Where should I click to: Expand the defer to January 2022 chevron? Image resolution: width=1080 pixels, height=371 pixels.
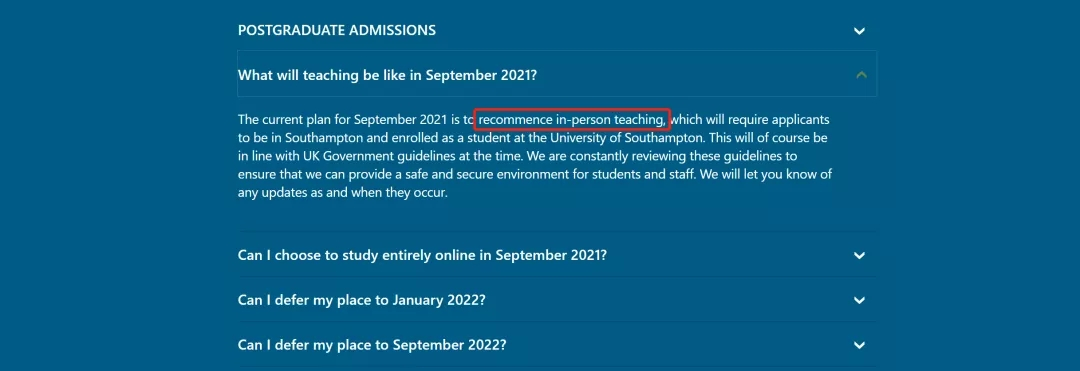coord(859,300)
